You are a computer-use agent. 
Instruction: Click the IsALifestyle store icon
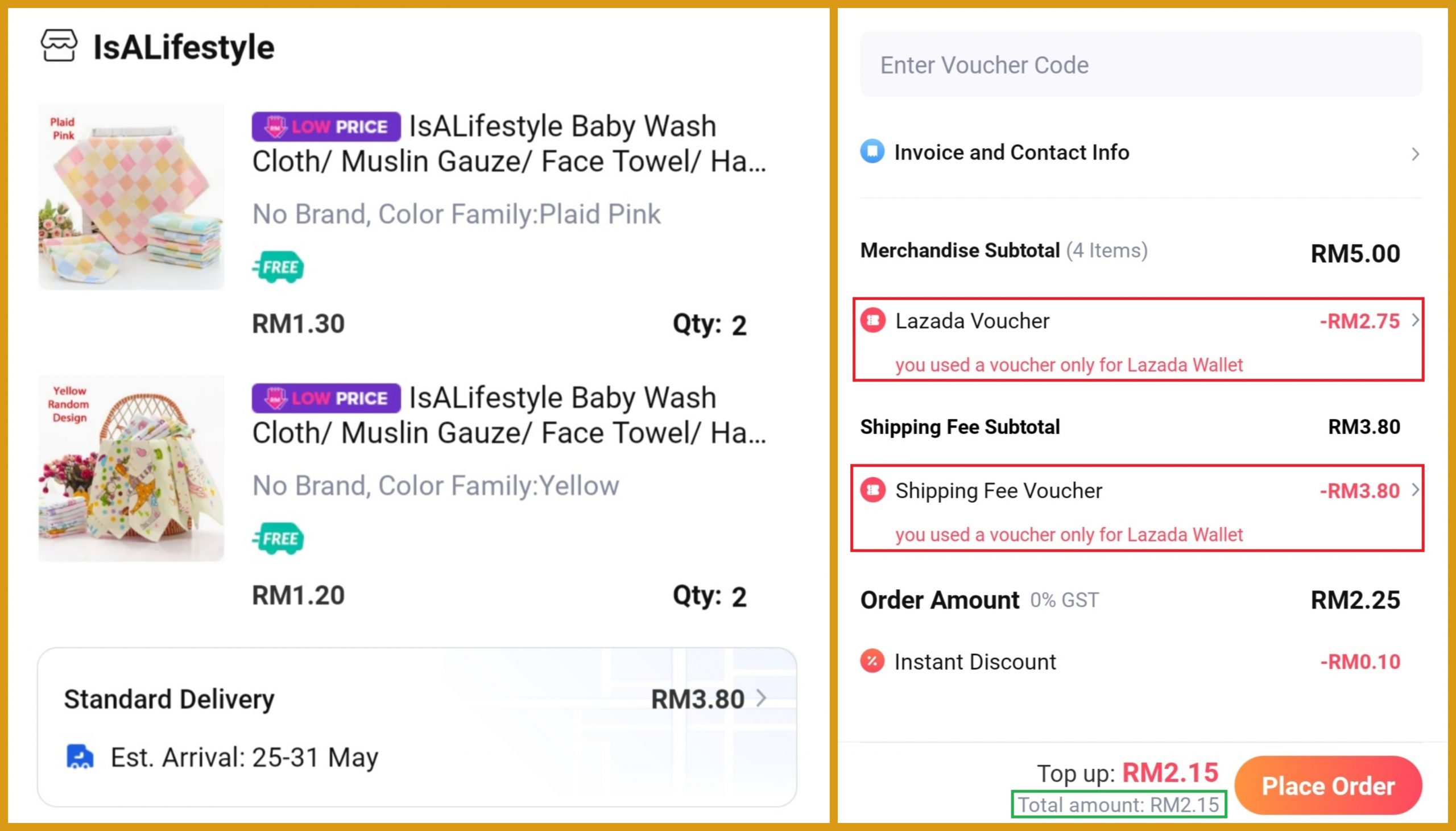tap(59, 46)
